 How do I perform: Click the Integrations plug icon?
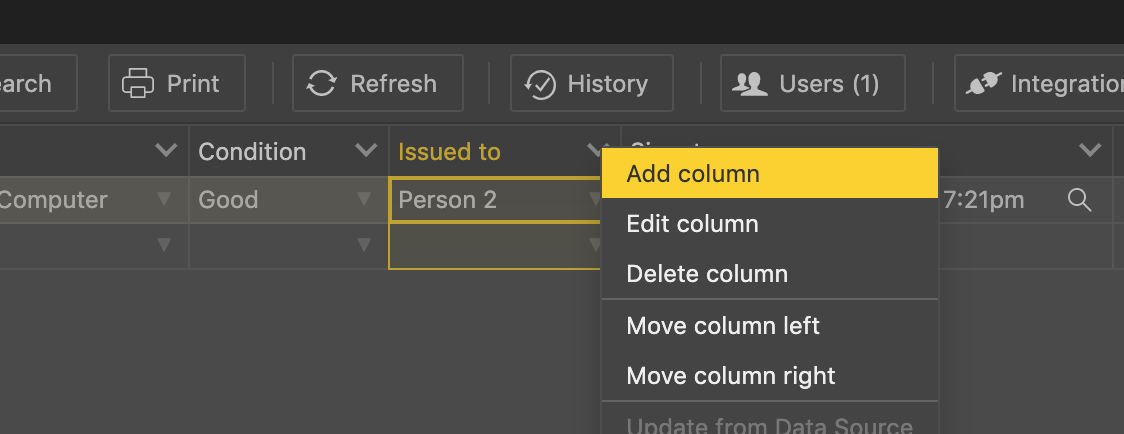tap(983, 84)
